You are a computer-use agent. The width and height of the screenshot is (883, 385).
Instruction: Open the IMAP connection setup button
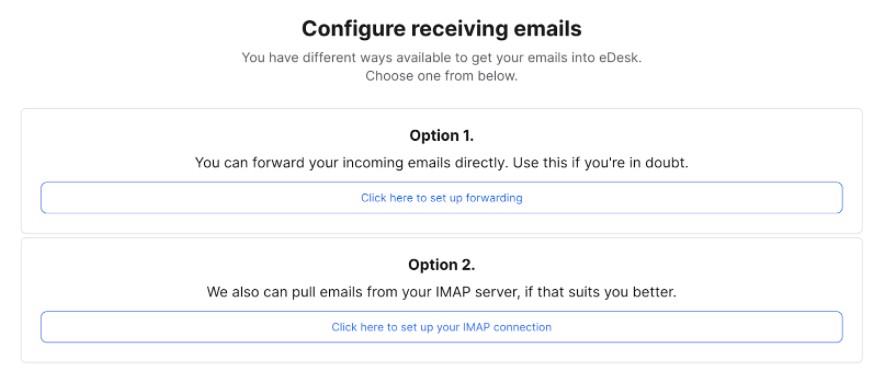click(x=442, y=327)
